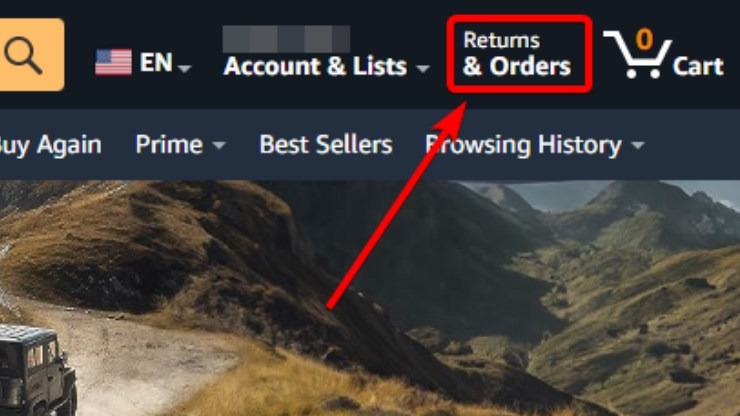Screen dimensions: 740x416
Task: Open the Browsing History link
Action: point(523,145)
